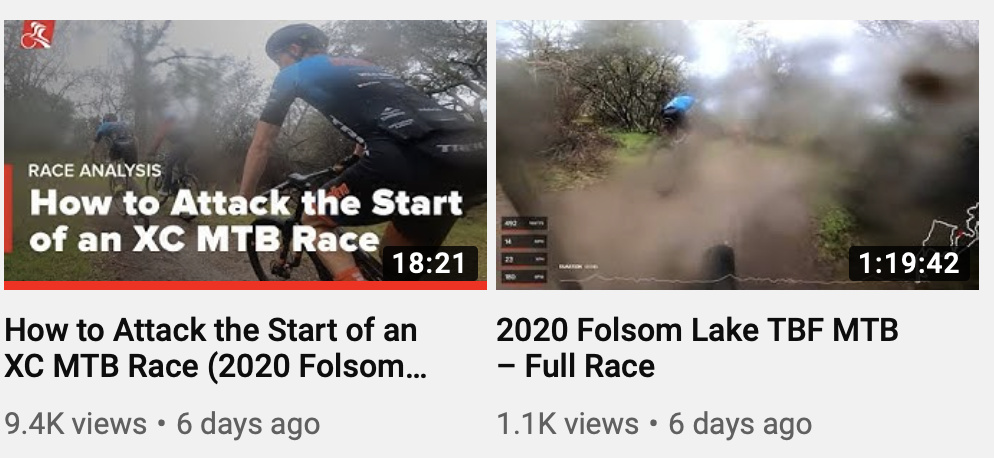The width and height of the screenshot is (994, 458).
Task: Click the 18:21 duration badge
Action: [x=430, y=263]
